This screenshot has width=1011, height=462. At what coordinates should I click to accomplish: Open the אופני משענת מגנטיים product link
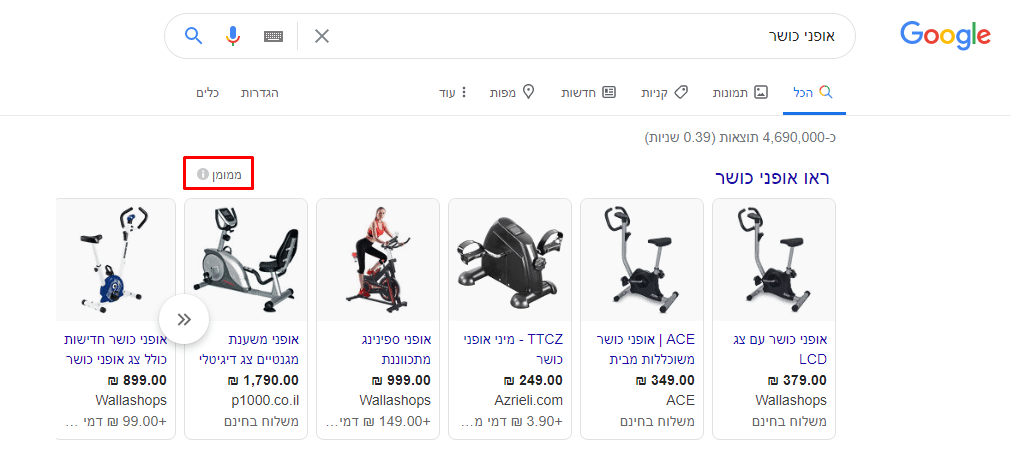250,349
